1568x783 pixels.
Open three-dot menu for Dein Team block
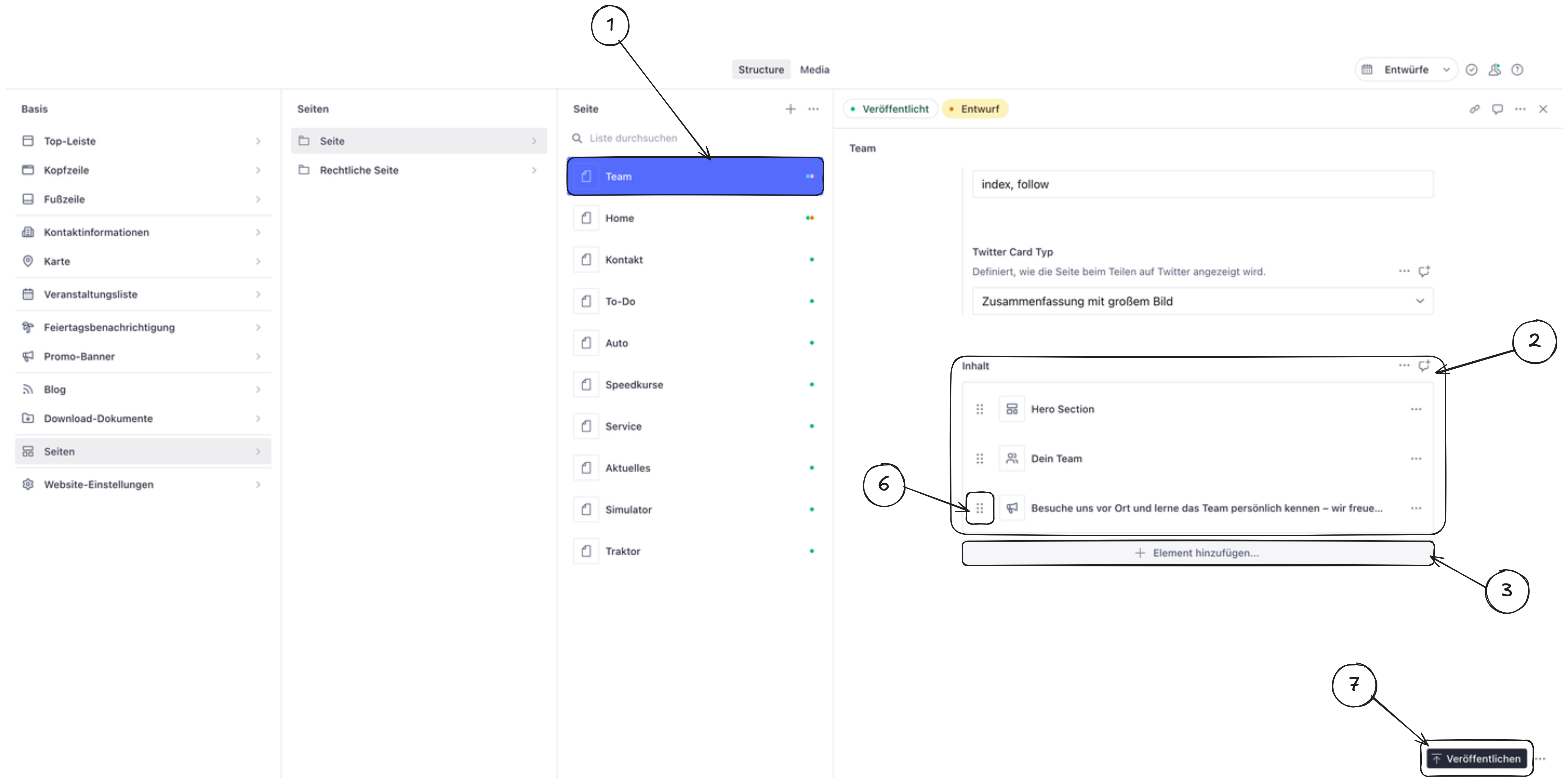(x=1416, y=458)
